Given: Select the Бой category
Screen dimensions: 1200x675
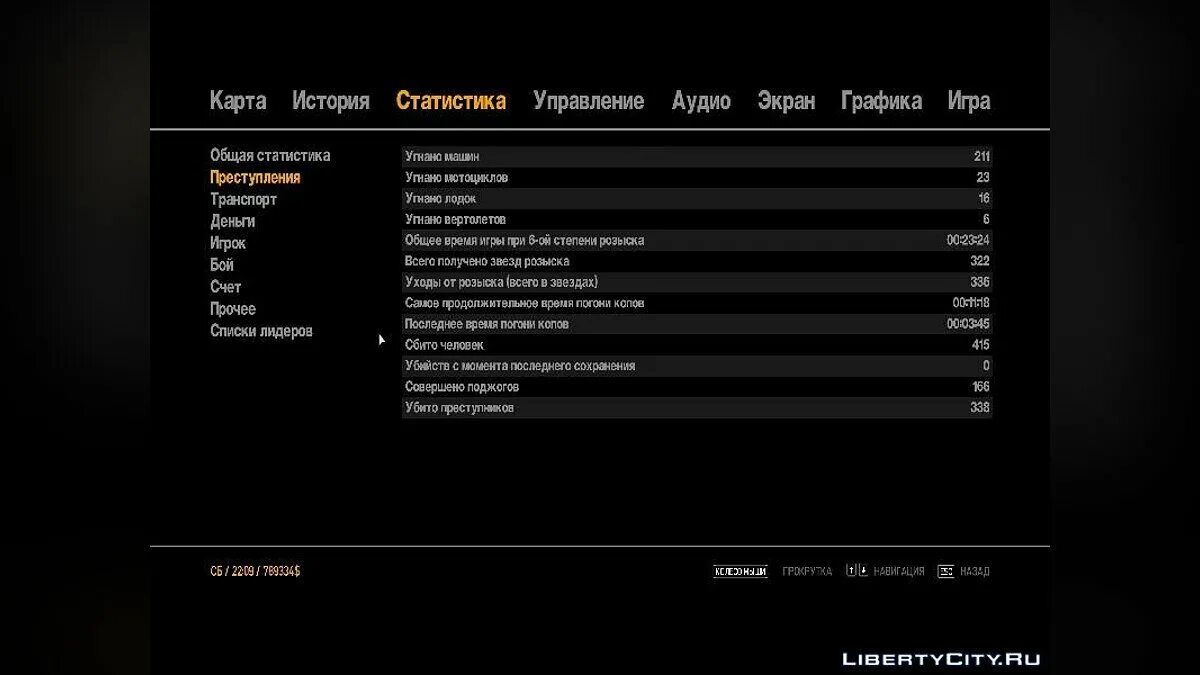Looking at the screenshot, I should (x=222, y=265).
